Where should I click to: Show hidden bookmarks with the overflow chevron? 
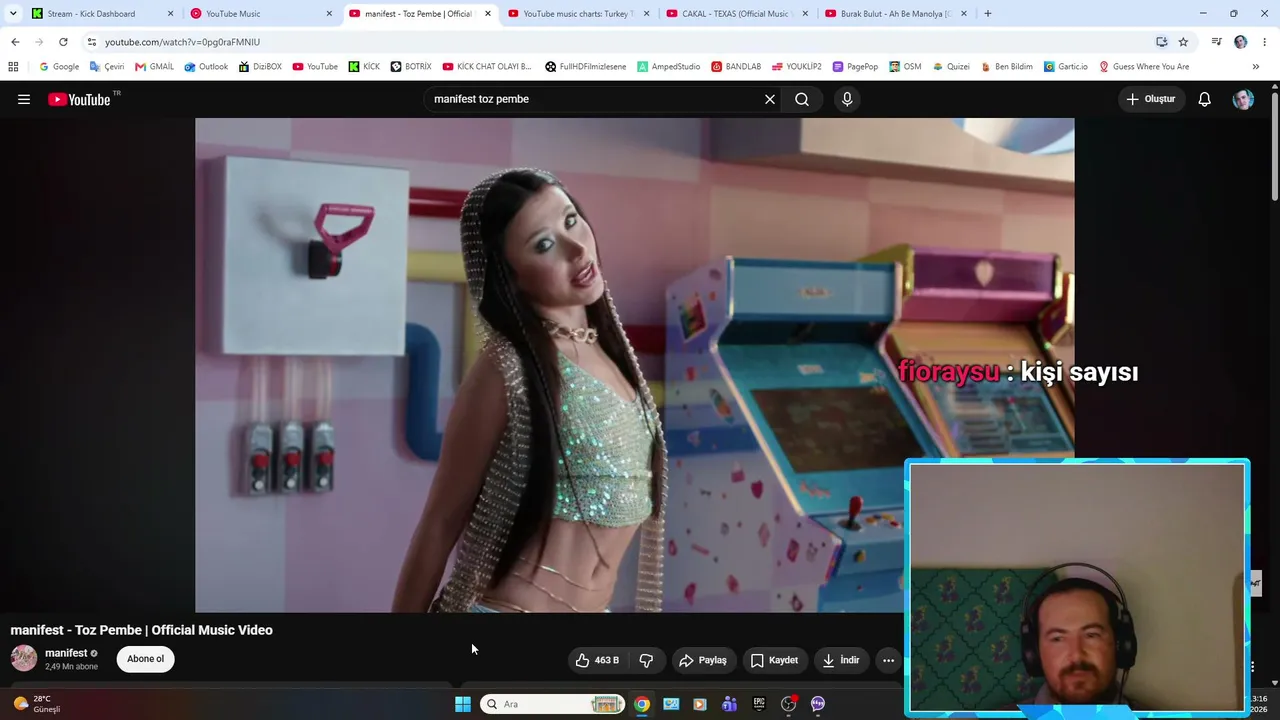point(1256,67)
